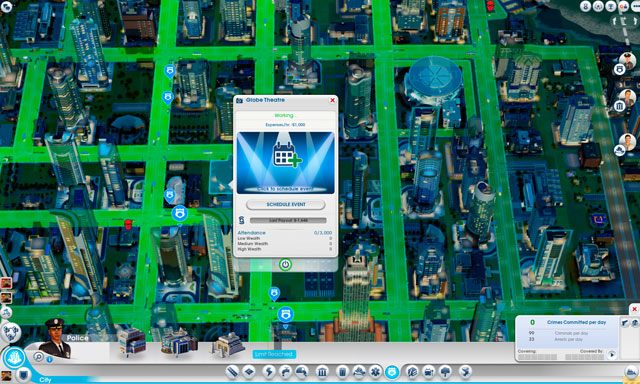Open the Government columns-building icon

click(322, 372)
